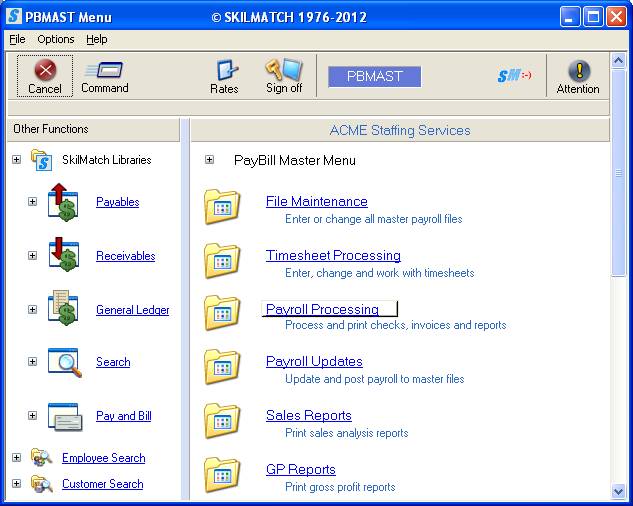Viewport: 633px width, 506px height.
Task: Open the Sales Reports link
Action: click(308, 416)
